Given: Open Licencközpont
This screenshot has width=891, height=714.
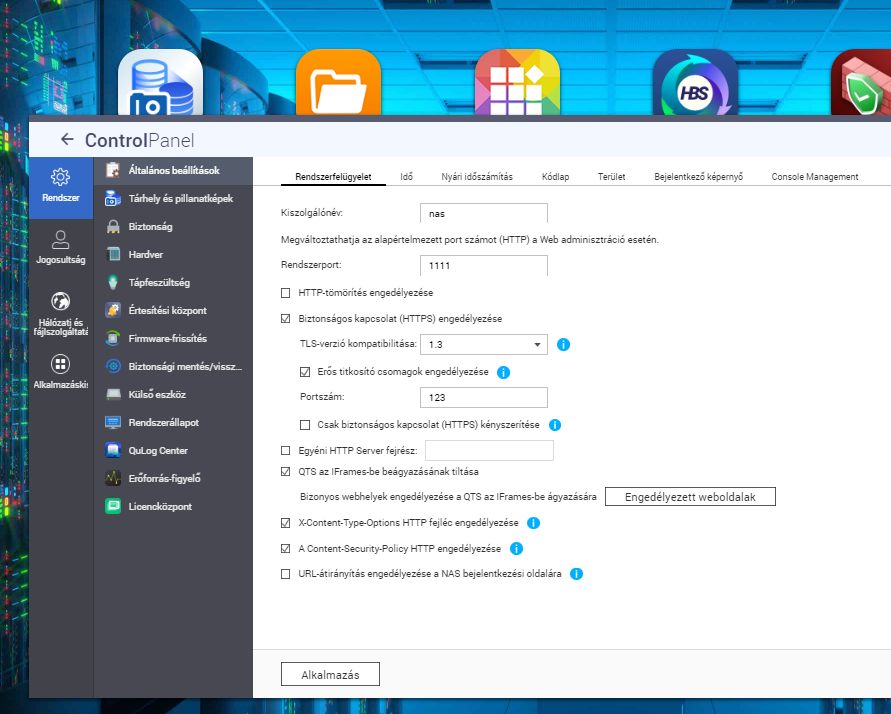Looking at the screenshot, I should point(173,507).
